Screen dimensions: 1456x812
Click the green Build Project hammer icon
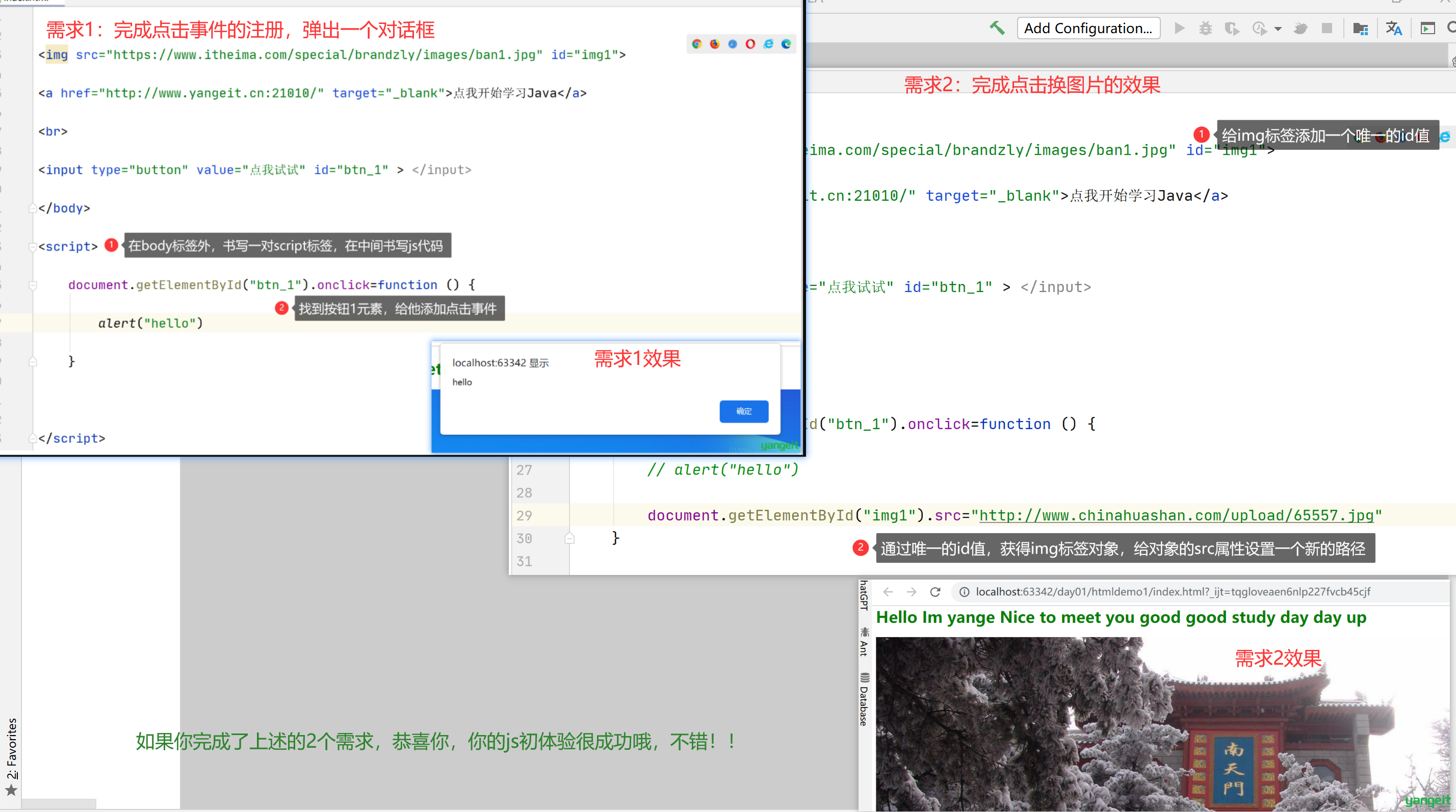(x=997, y=28)
